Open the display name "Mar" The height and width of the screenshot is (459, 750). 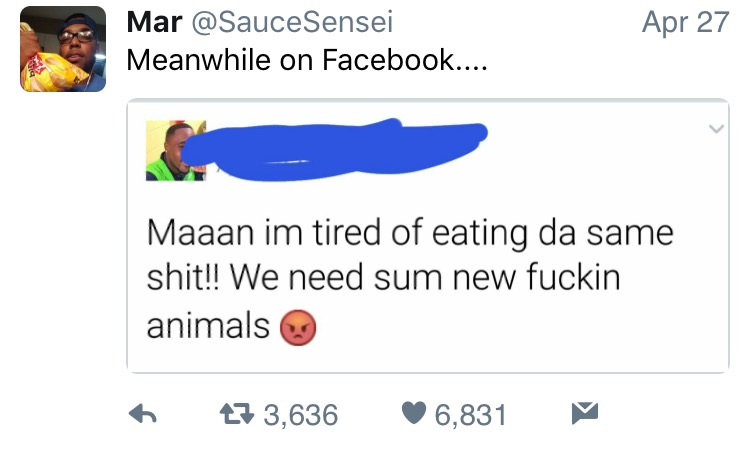[x=153, y=22]
